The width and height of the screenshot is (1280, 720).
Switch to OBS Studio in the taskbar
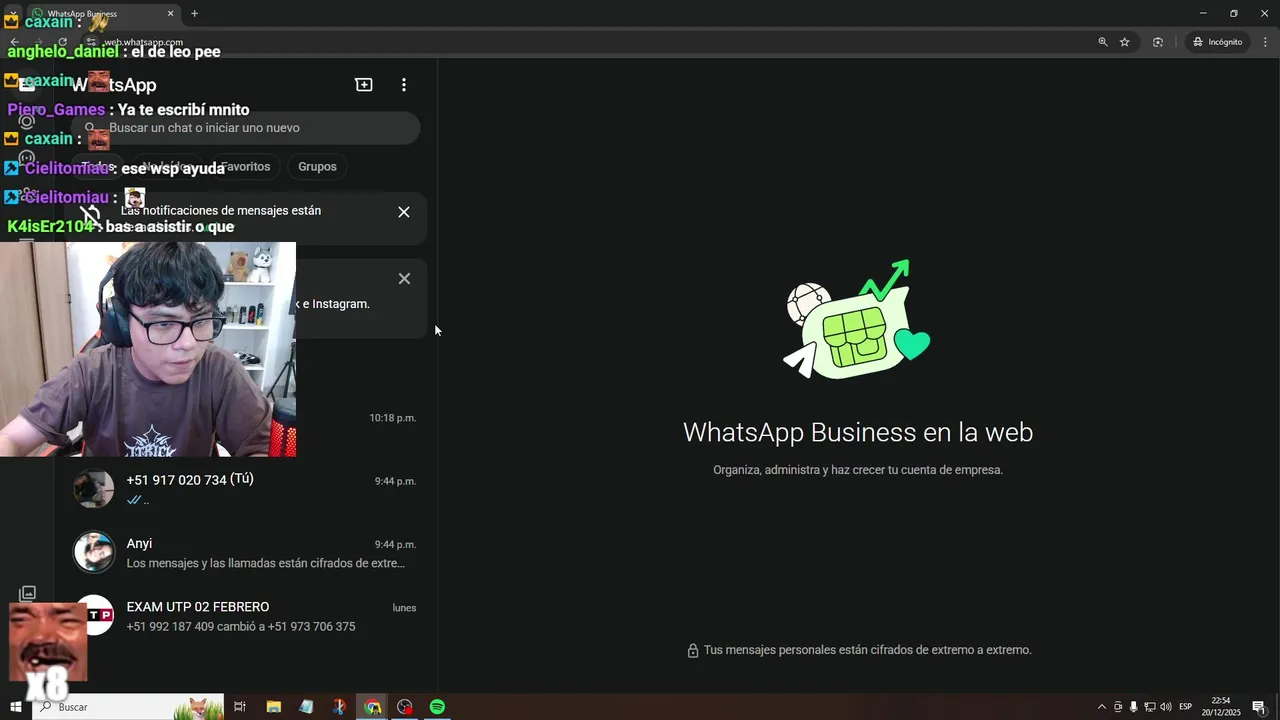pos(405,707)
